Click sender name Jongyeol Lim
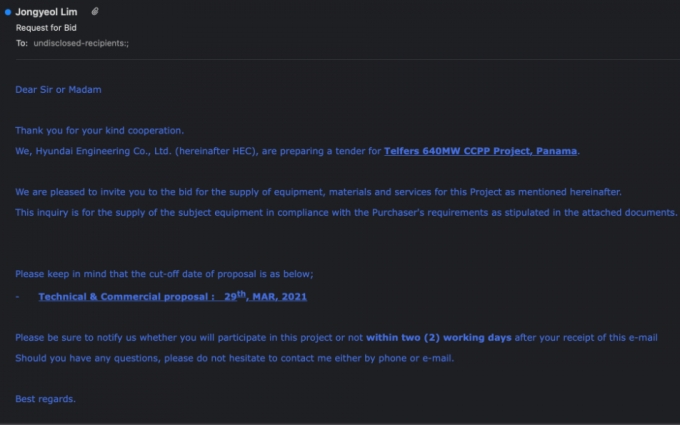The image size is (680, 425). point(46,12)
